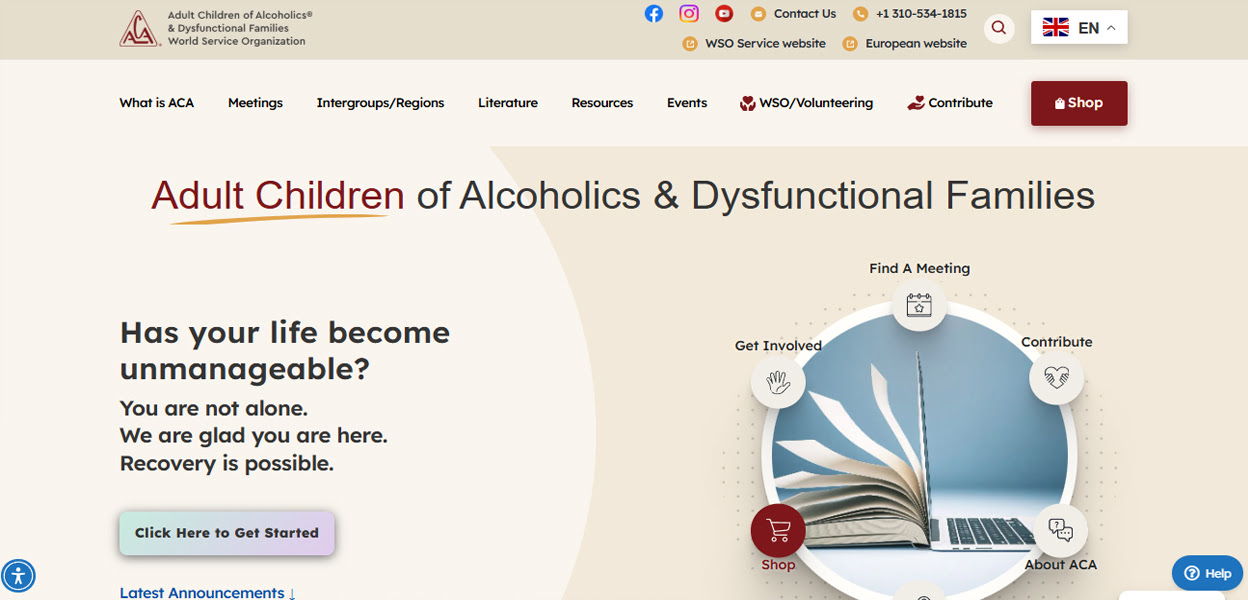Expand the EN language dropdown
This screenshot has height=600, width=1248.
tap(1079, 28)
